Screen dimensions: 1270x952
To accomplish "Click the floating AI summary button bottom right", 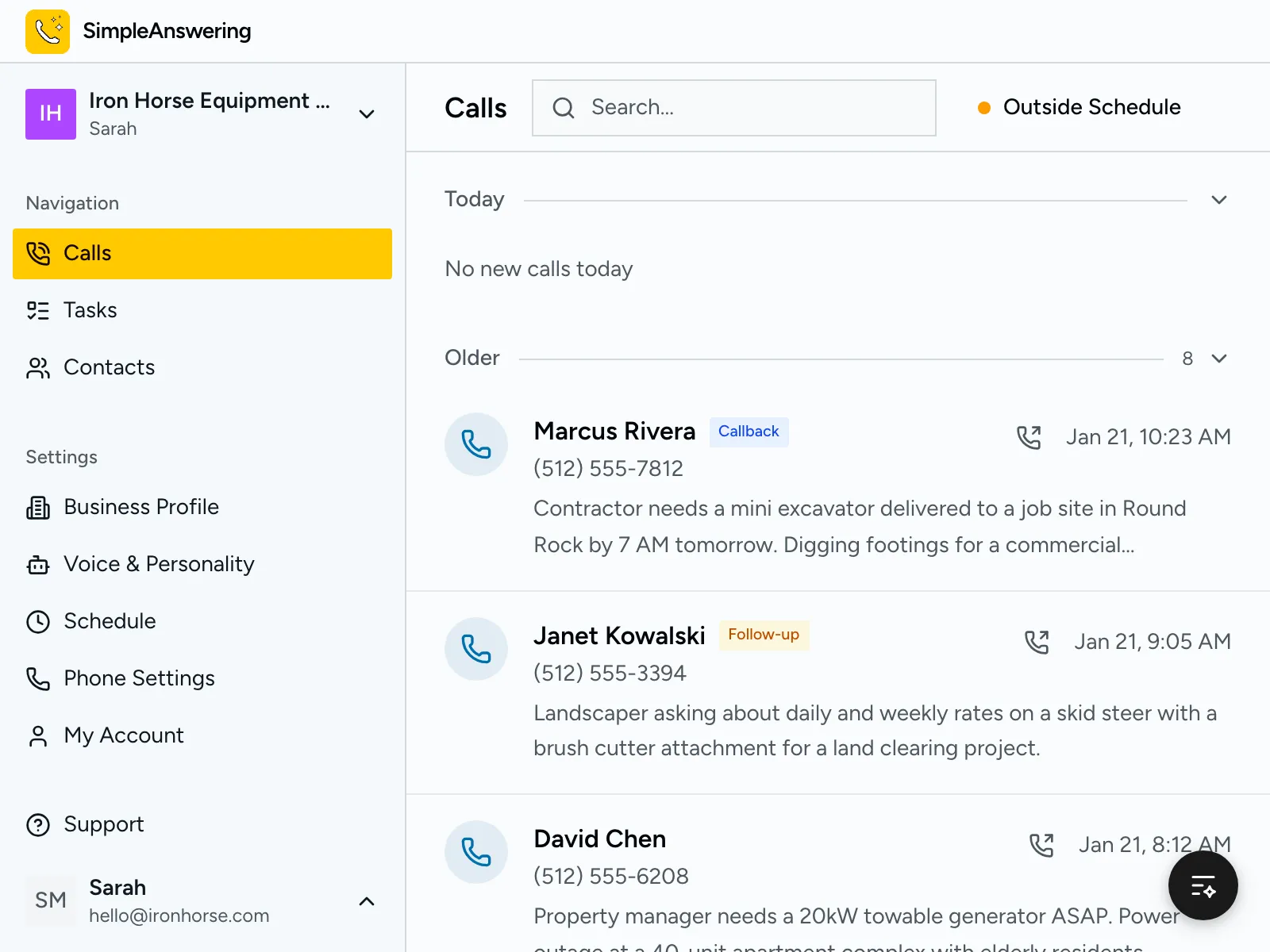I will point(1203,885).
